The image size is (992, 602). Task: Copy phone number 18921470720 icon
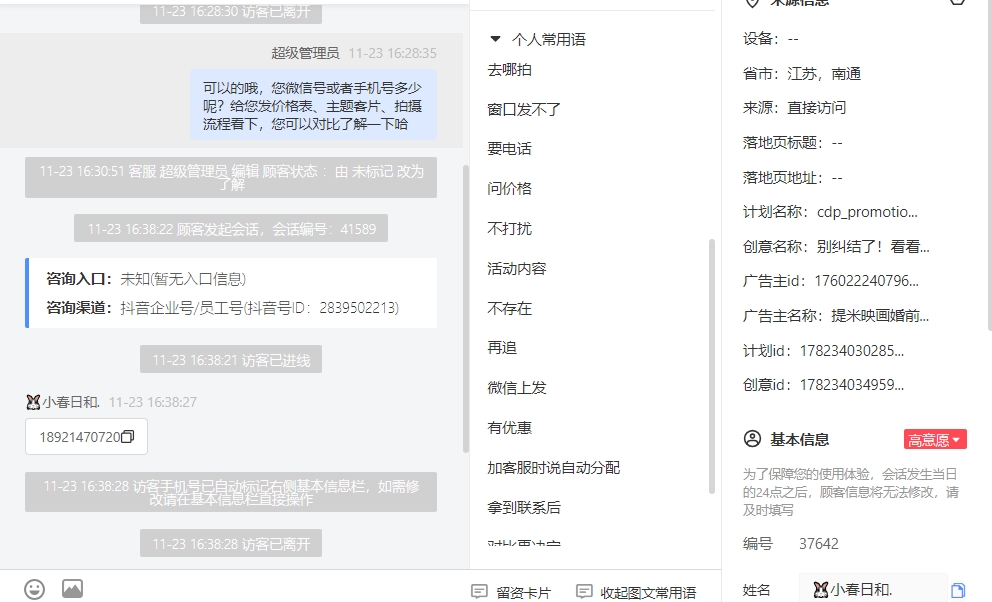click(x=127, y=436)
